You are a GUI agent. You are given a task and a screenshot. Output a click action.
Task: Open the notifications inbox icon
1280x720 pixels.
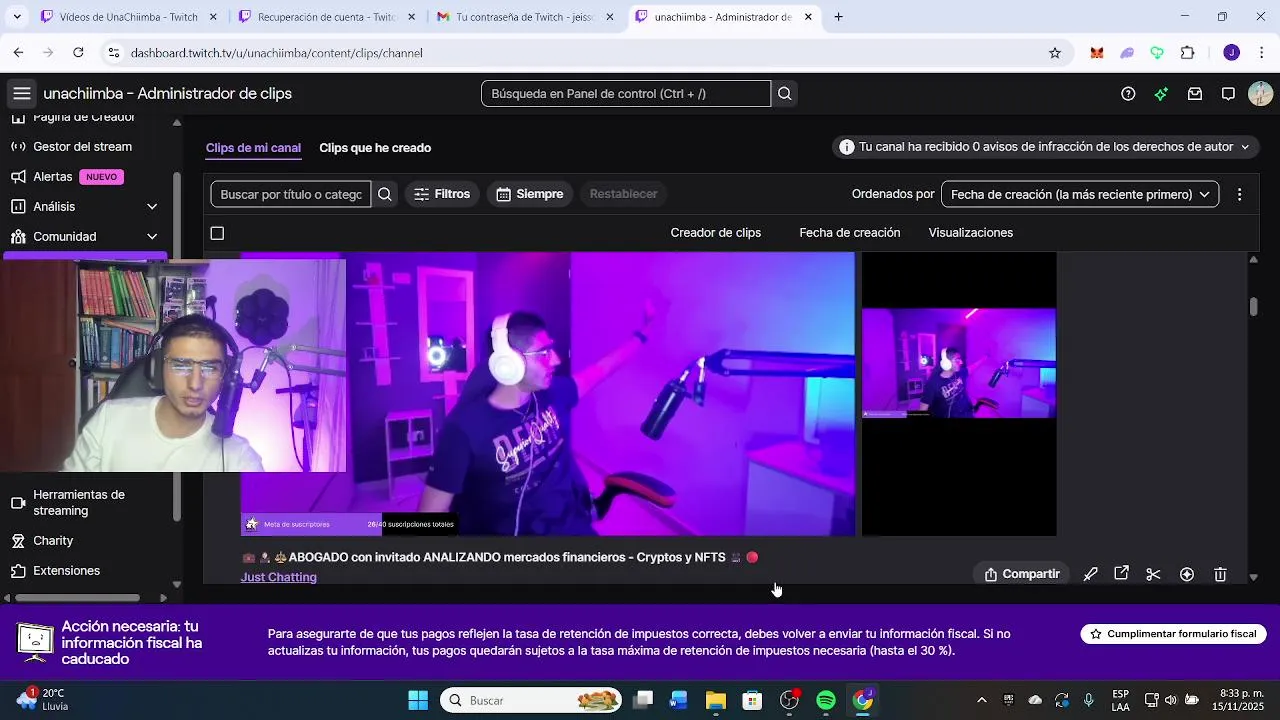pyautogui.click(x=1195, y=94)
